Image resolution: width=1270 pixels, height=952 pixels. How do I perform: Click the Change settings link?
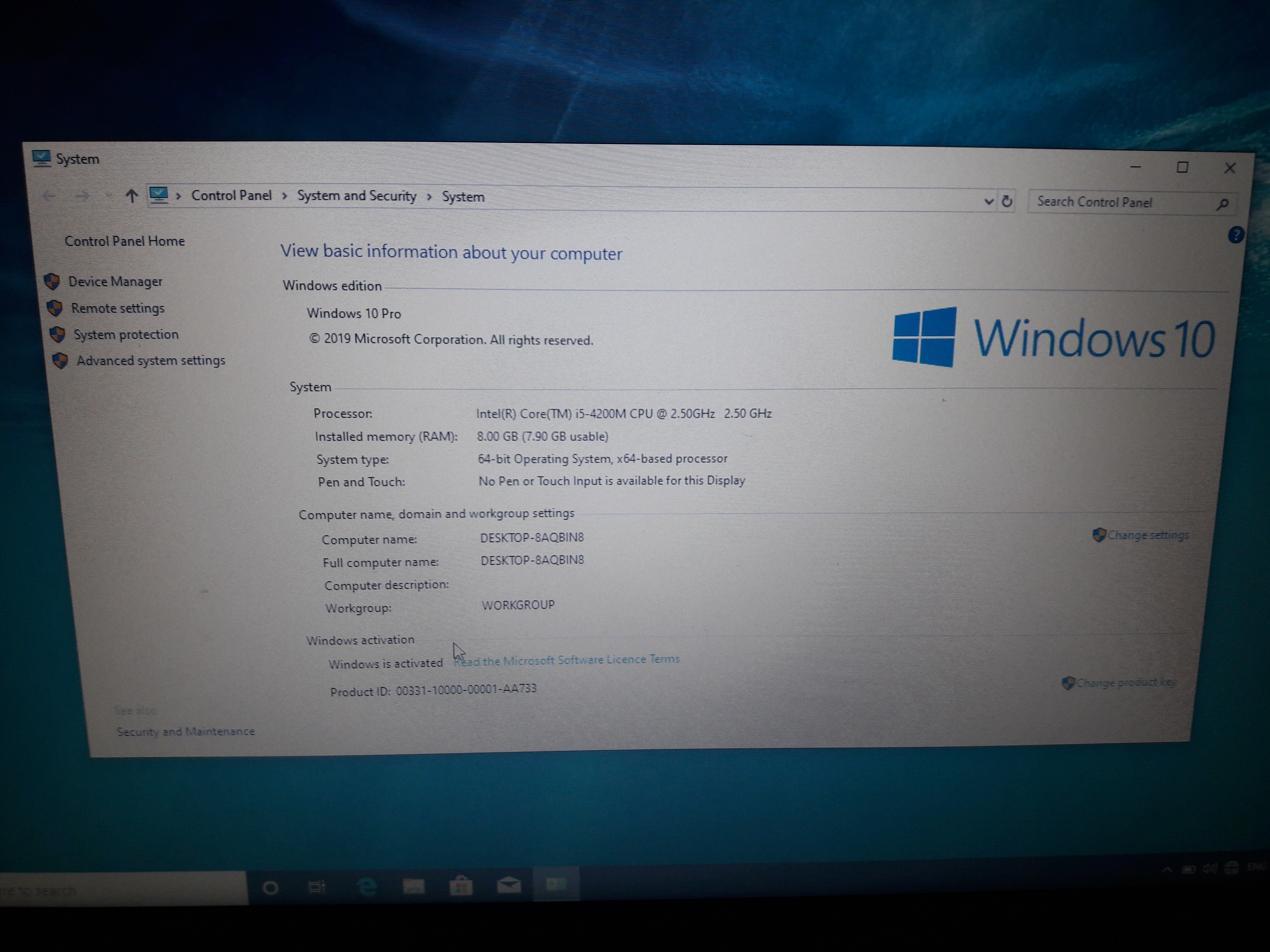coord(1148,535)
